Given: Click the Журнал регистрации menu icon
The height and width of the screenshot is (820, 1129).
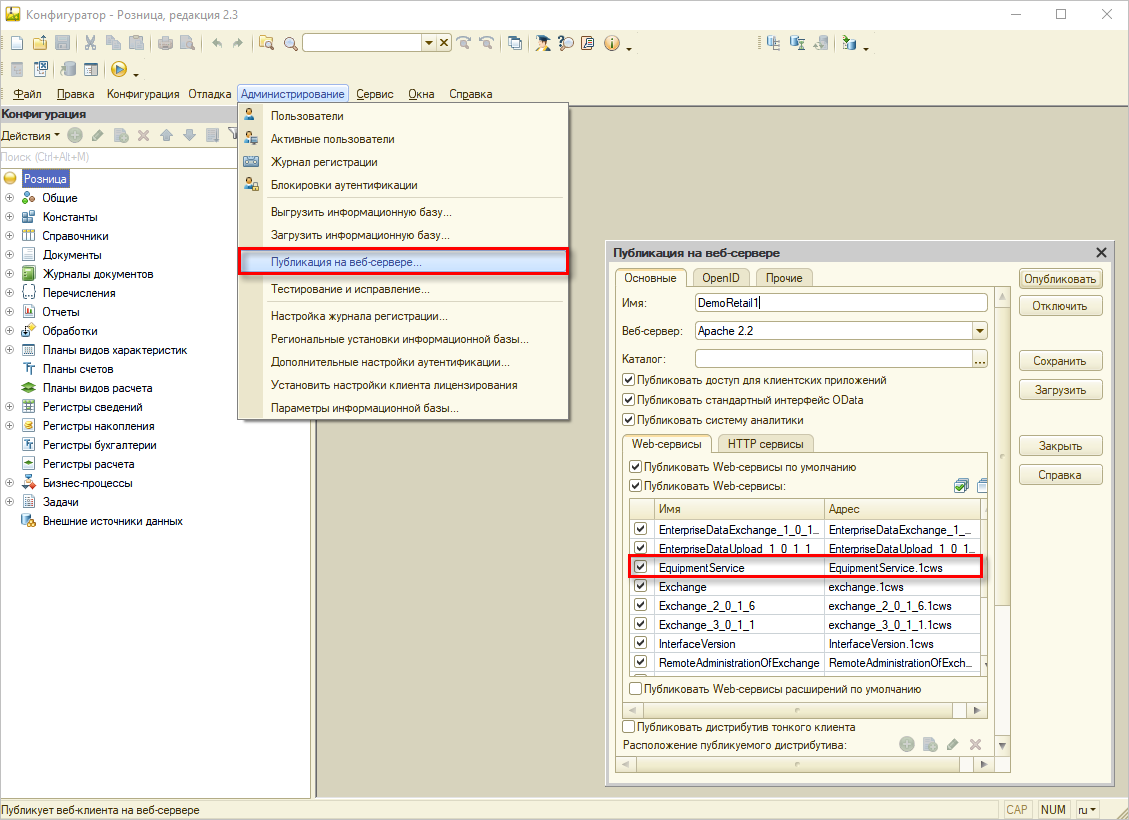Looking at the screenshot, I should (251, 162).
